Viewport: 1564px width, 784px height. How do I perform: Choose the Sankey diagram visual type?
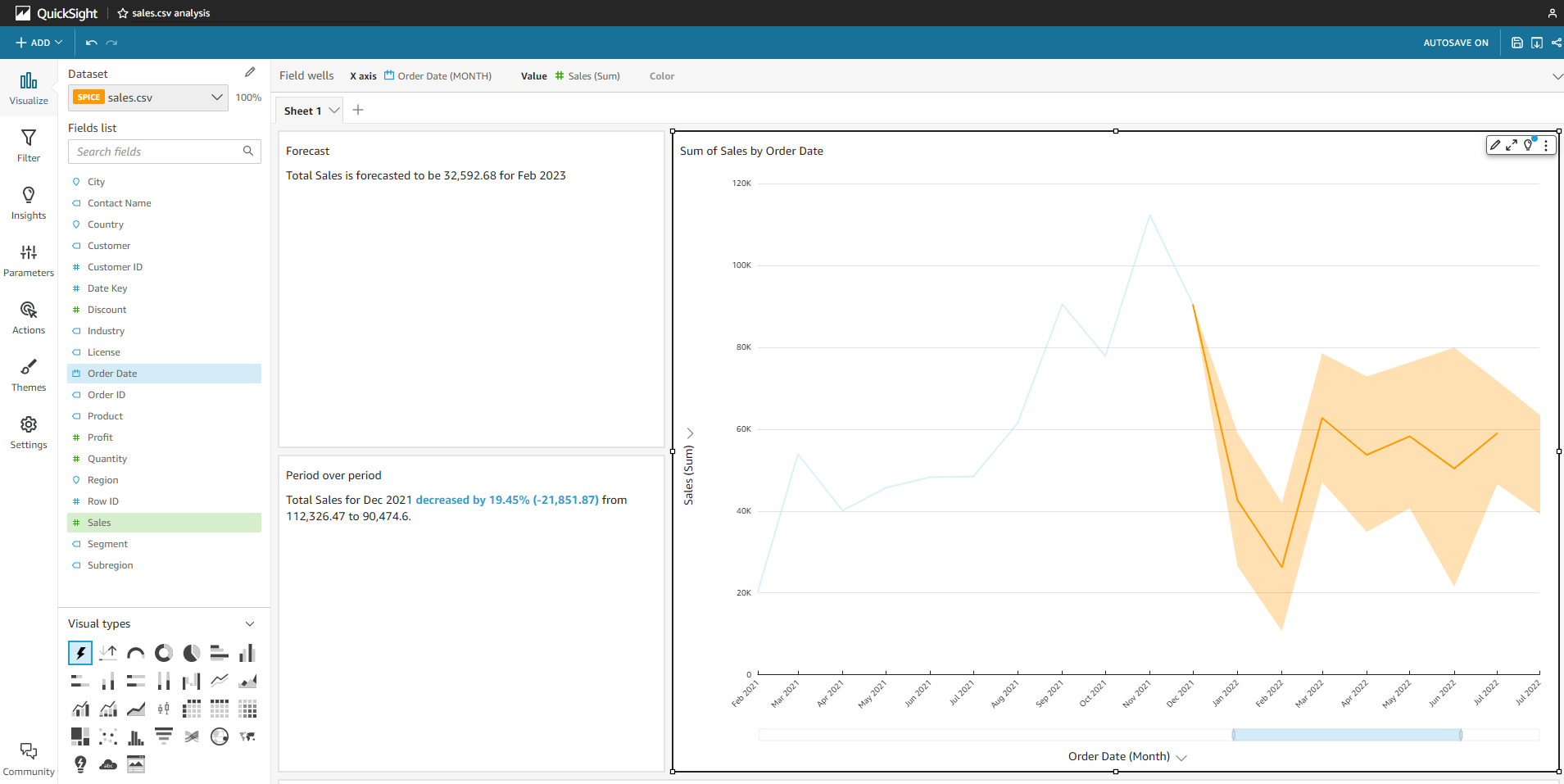point(192,736)
